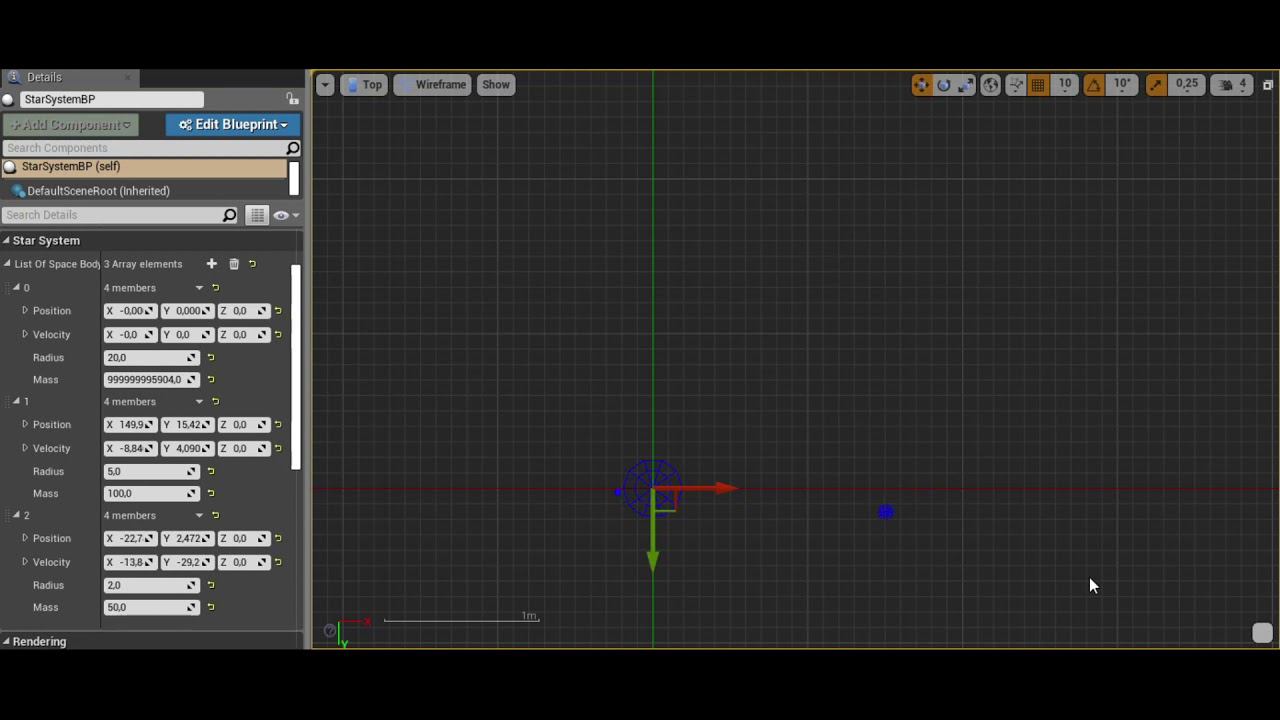Collapse array element 0
This screenshot has height=720, width=1280.
pos(16,288)
